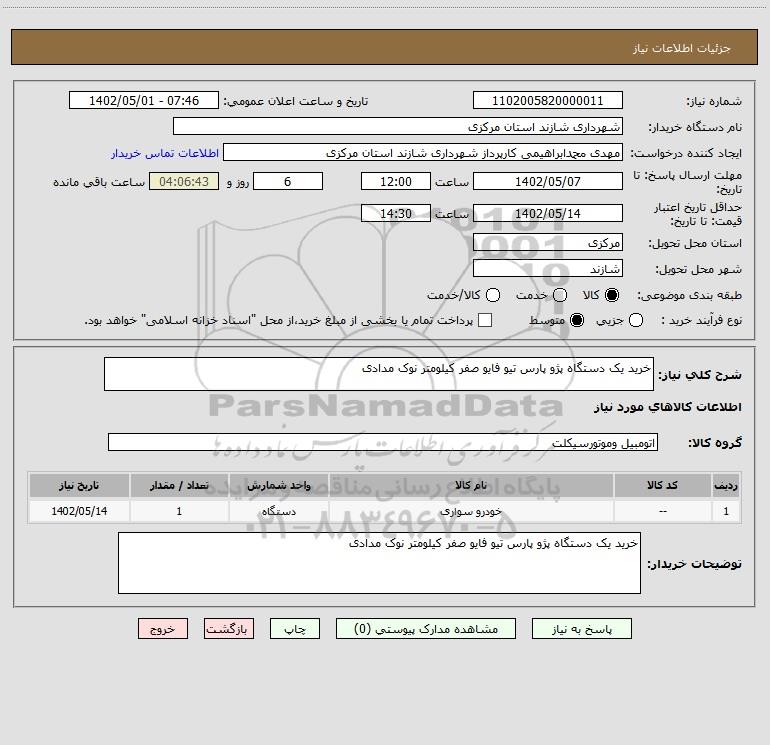Click the remaining time 04:06:43 field
This screenshot has width=770, height=745.
(184, 181)
